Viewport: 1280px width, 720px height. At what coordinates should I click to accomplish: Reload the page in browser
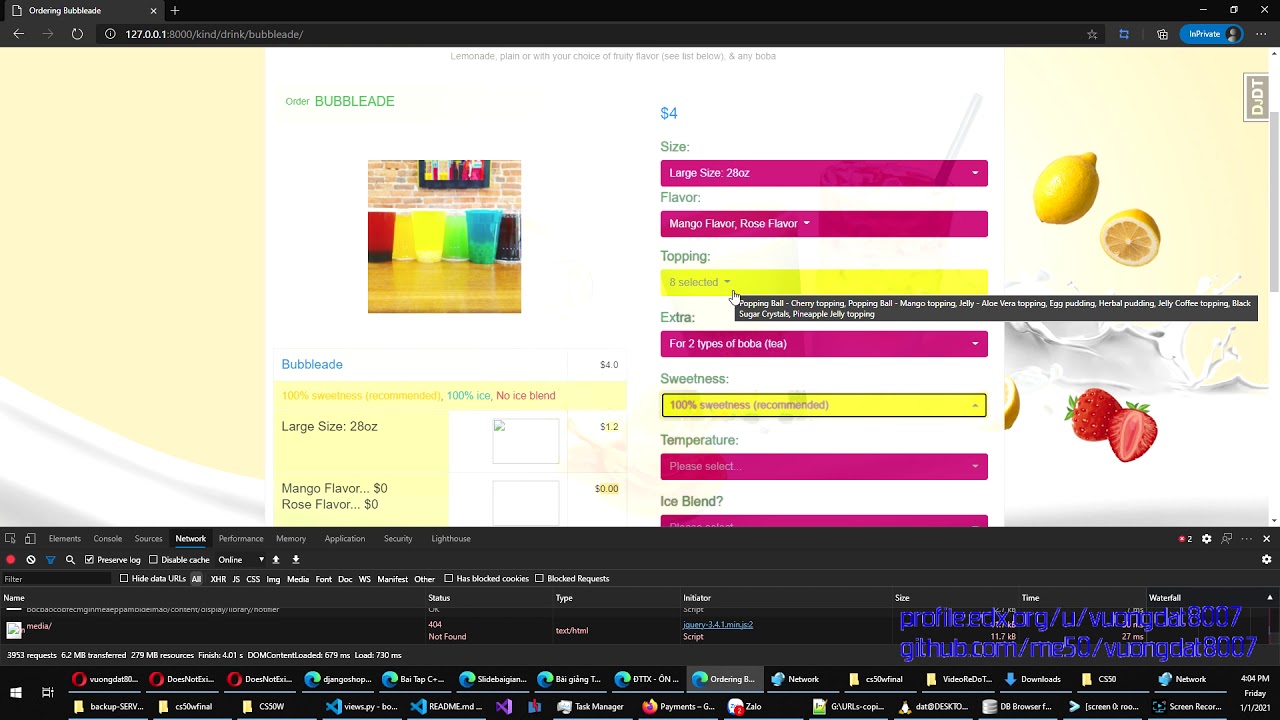point(77,34)
